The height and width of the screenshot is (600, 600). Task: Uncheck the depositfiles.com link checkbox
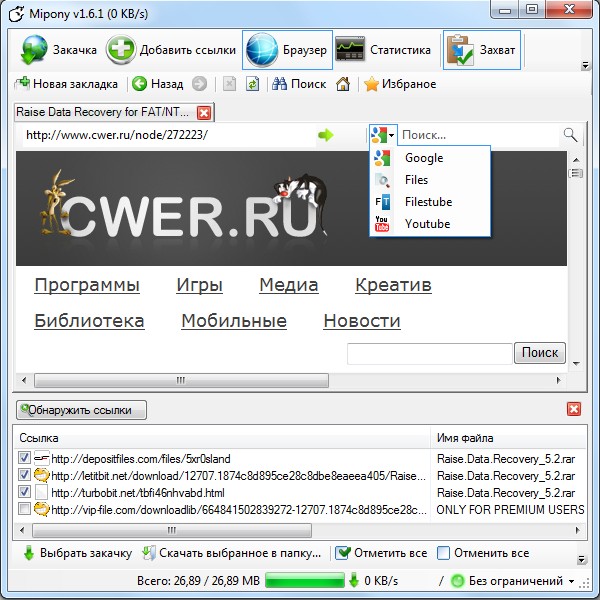[25, 459]
